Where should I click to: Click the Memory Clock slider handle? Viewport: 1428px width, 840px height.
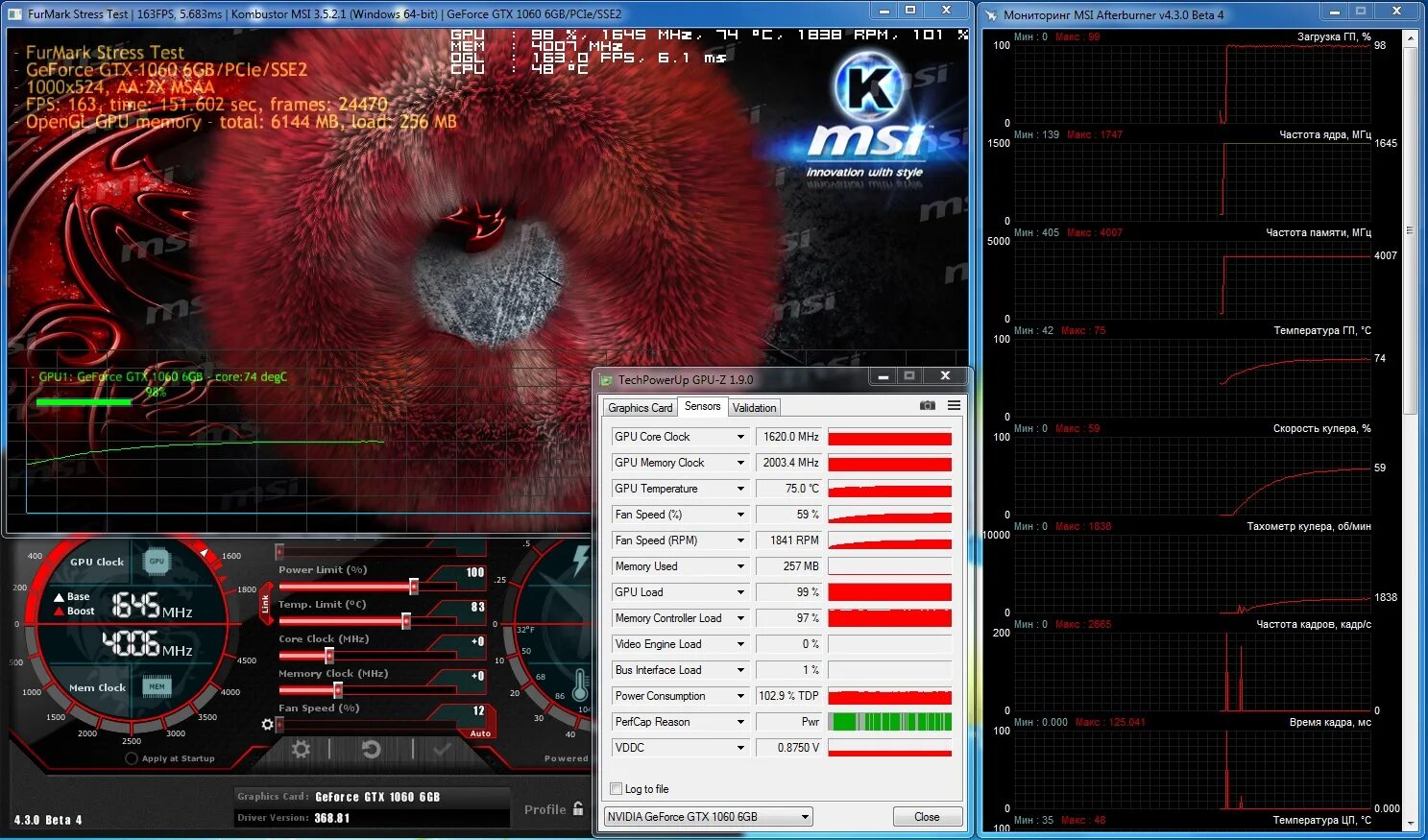coord(337,690)
